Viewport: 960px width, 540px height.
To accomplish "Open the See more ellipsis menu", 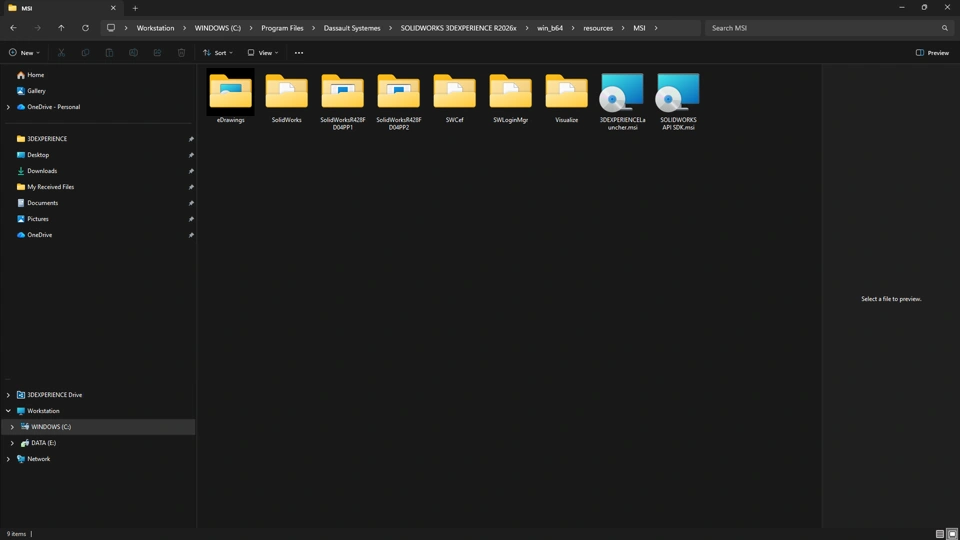I will 299,53.
